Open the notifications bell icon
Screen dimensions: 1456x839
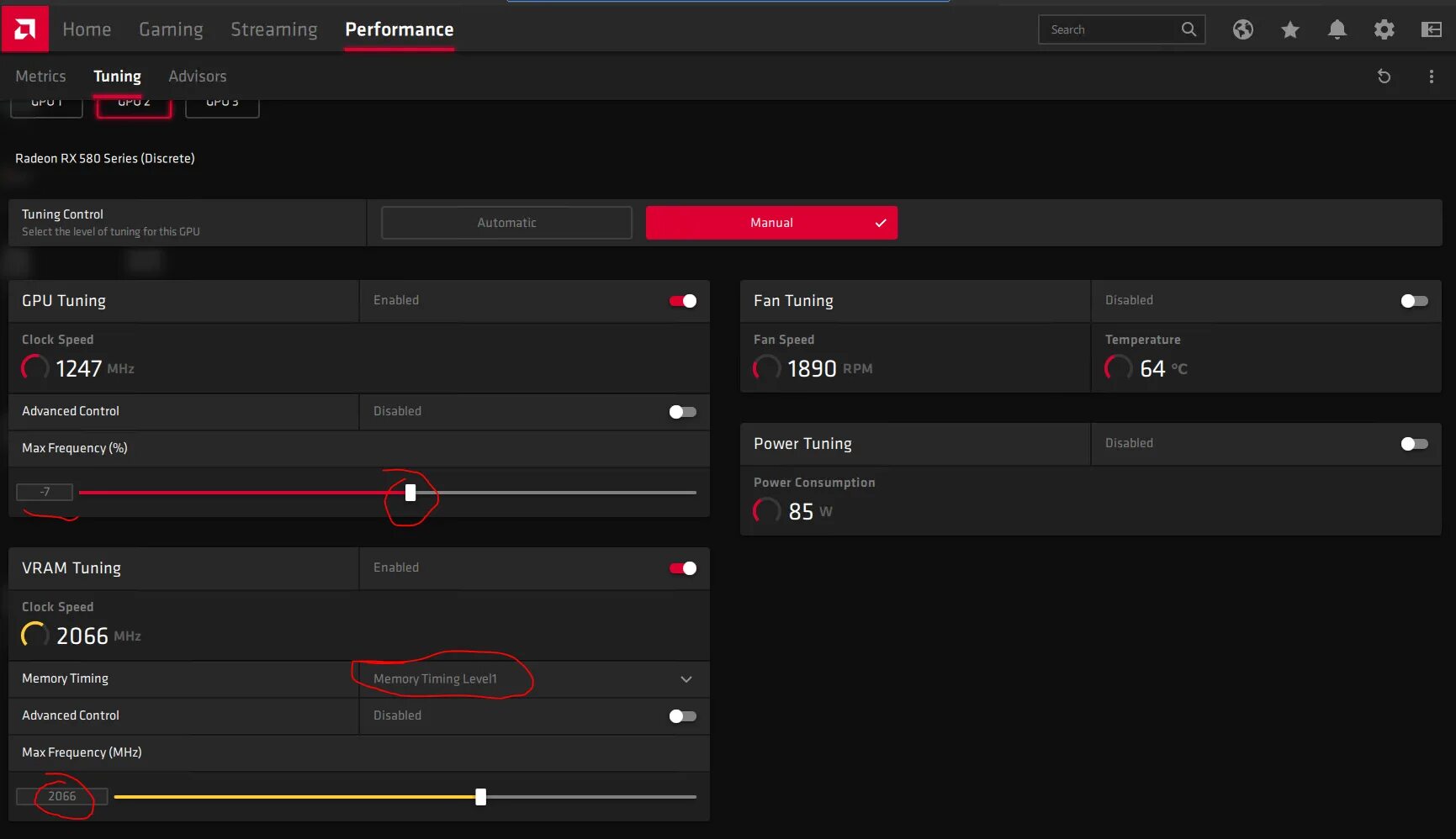pos(1337,29)
